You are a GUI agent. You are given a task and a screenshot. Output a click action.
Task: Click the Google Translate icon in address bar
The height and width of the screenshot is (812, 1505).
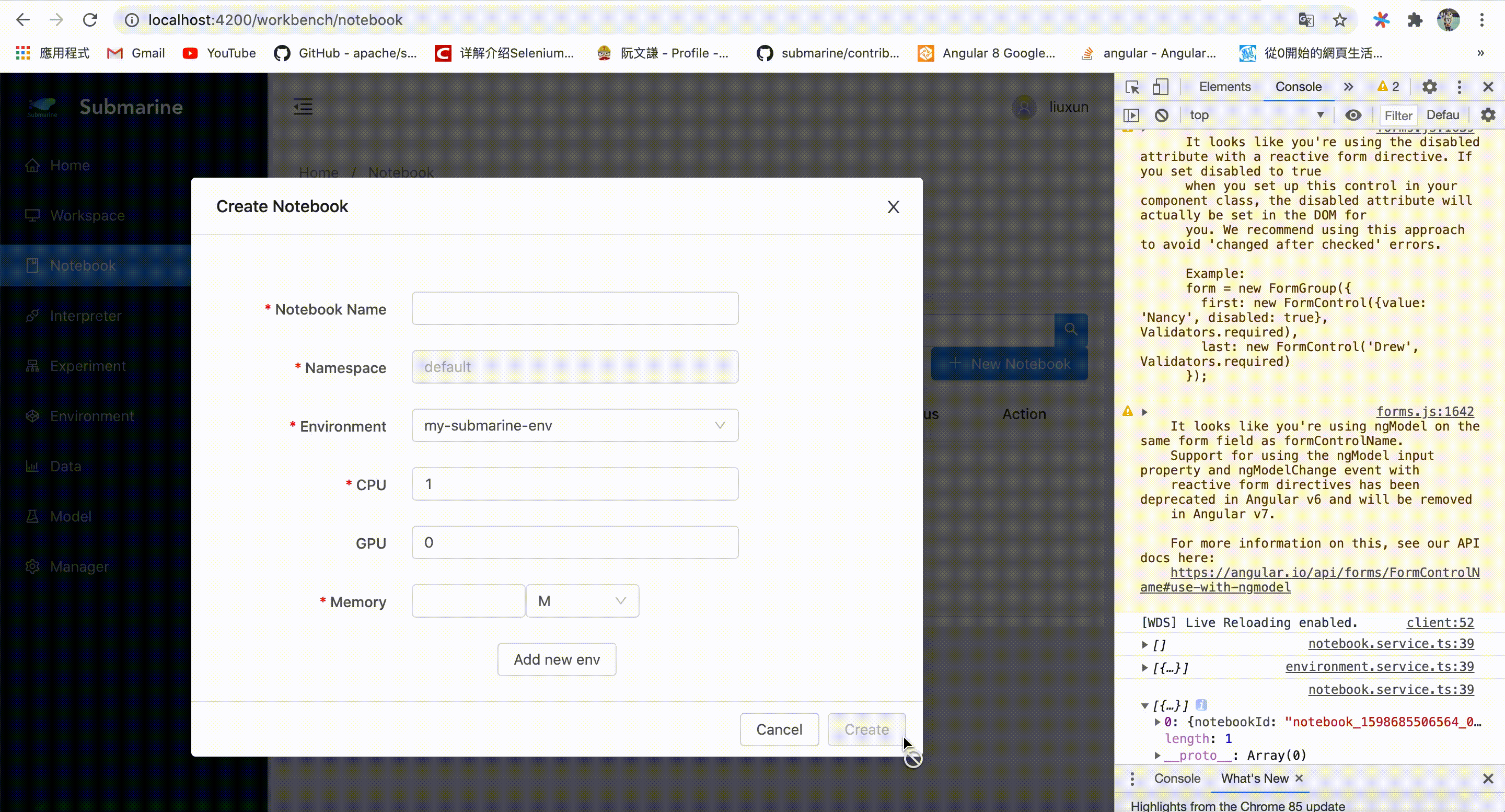1306,20
